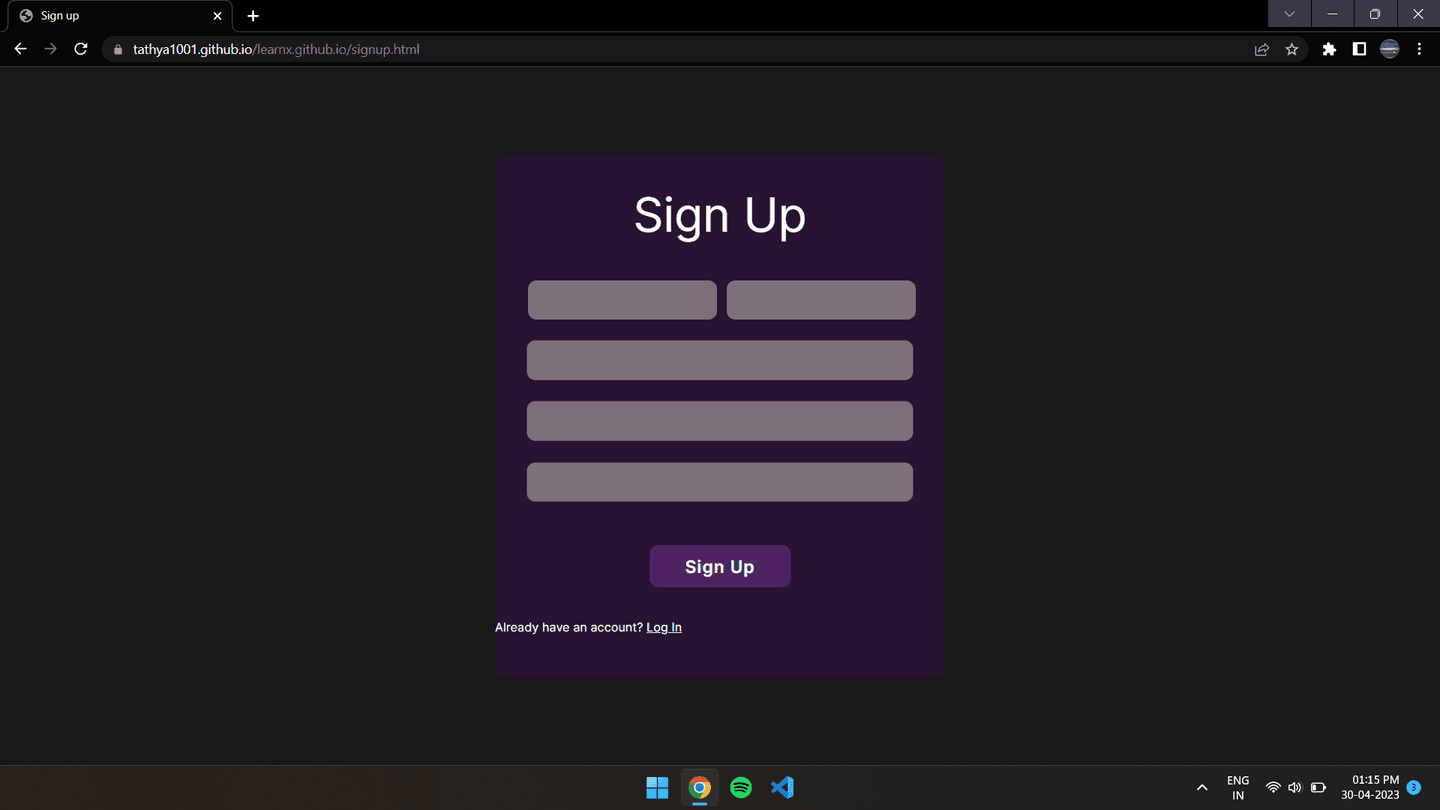Viewport: 1440px width, 810px height.
Task: Open the tab search dropdown arrow
Action: [x=1289, y=14]
